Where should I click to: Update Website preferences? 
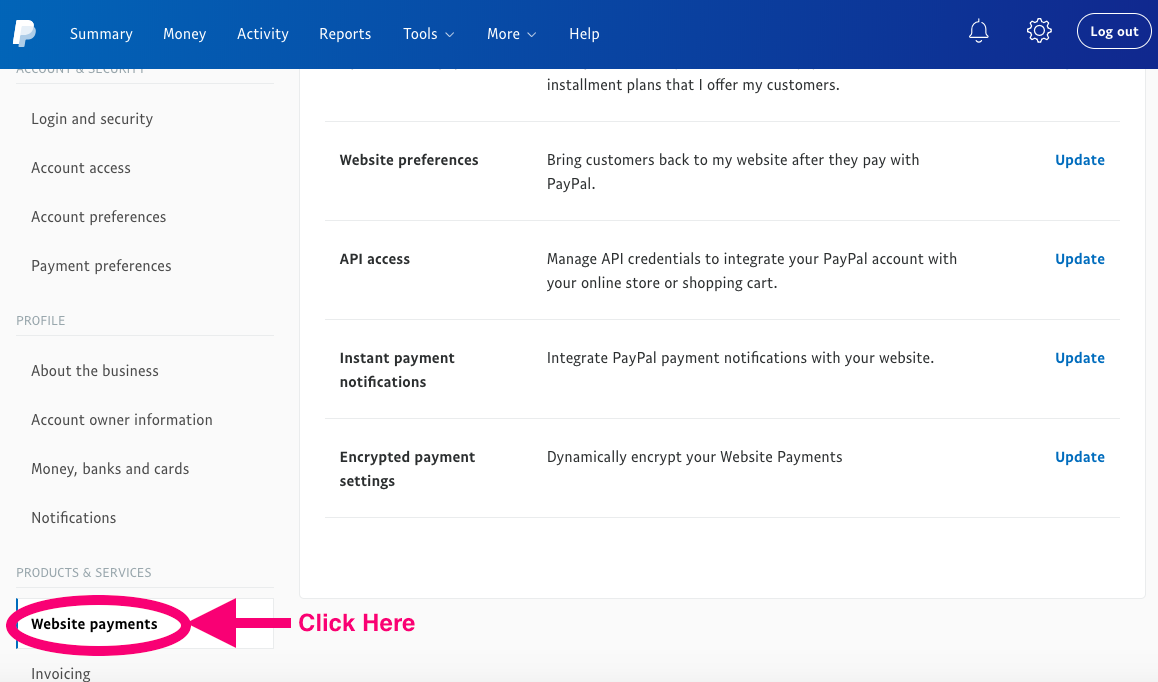click(x=1080, y=160)
